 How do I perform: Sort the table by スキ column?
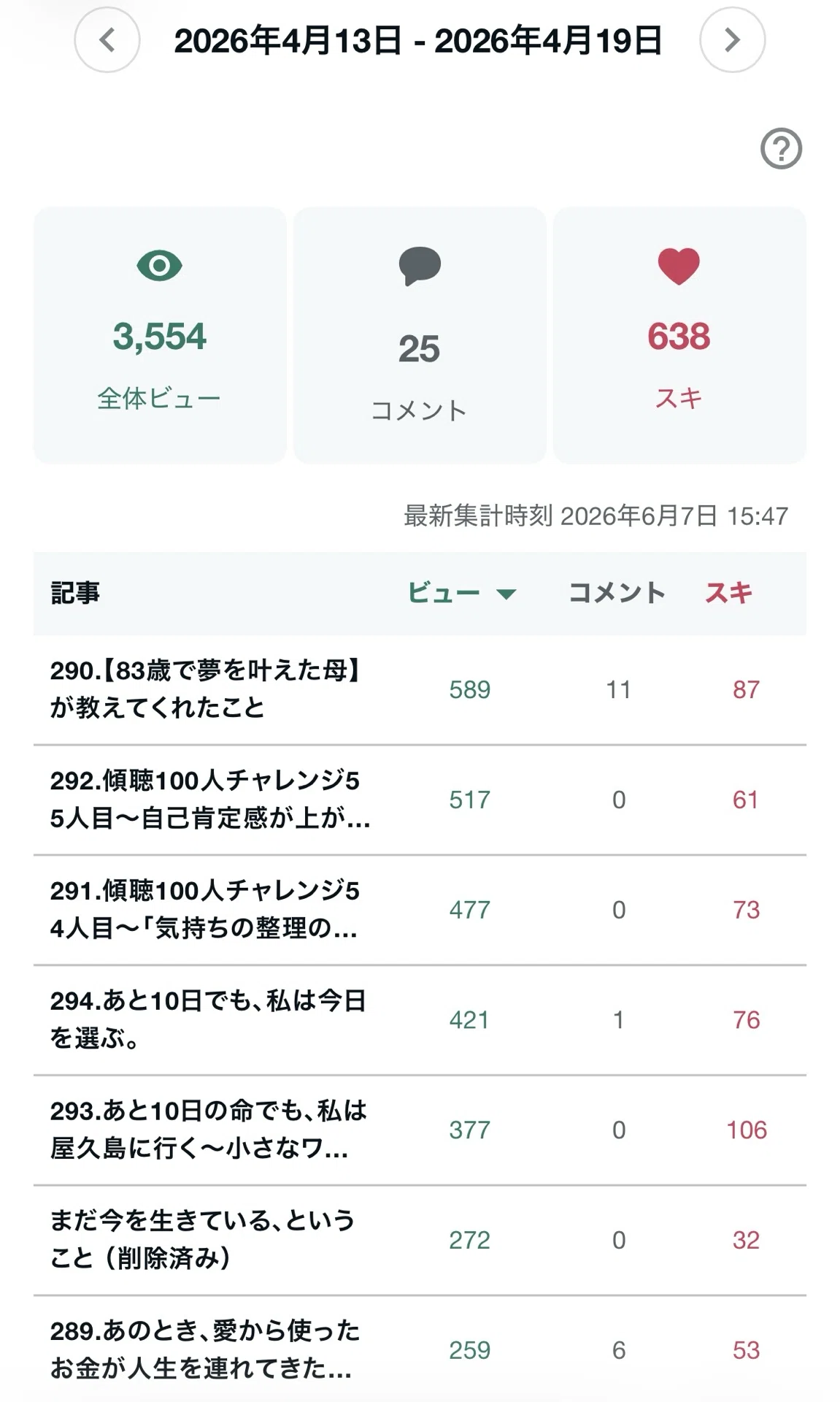tap(728, 592)
